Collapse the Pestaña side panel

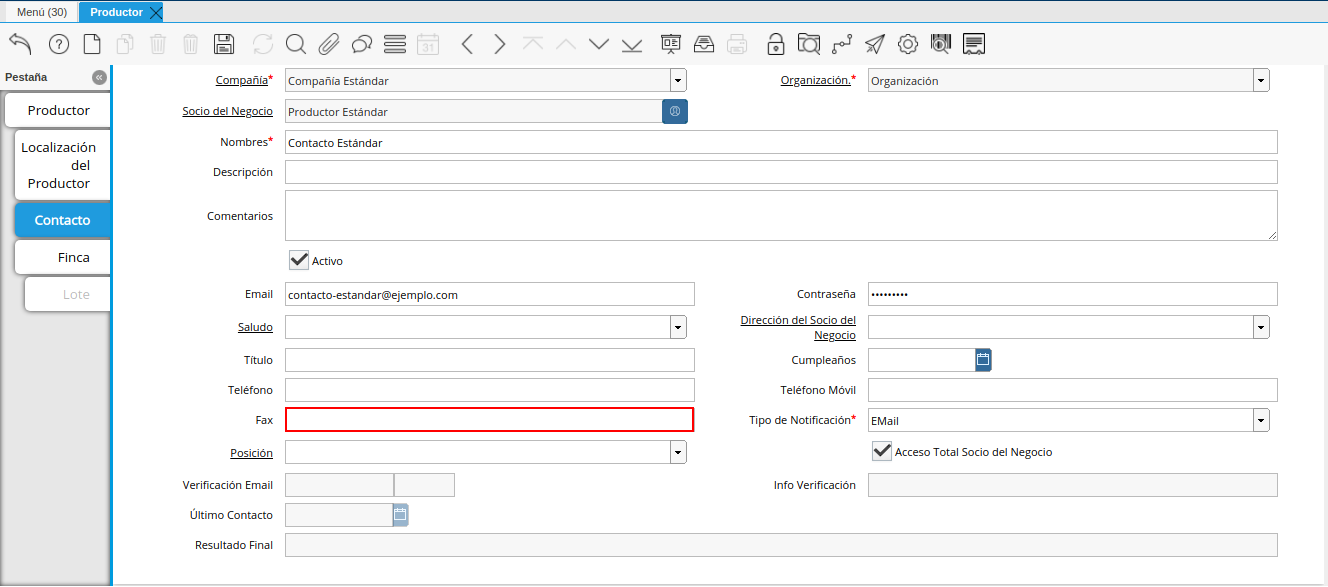click(99, 78)
